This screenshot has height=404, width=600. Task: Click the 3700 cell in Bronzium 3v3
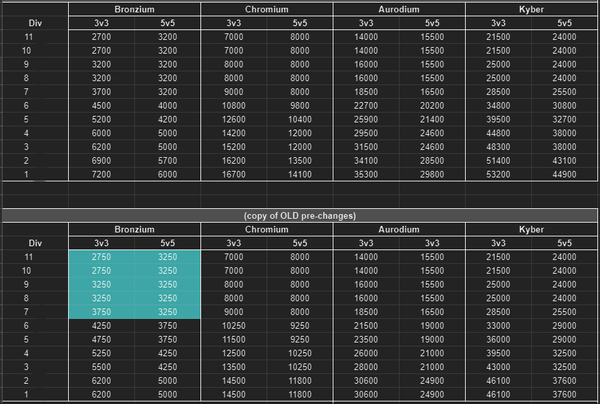coord(101,92)
